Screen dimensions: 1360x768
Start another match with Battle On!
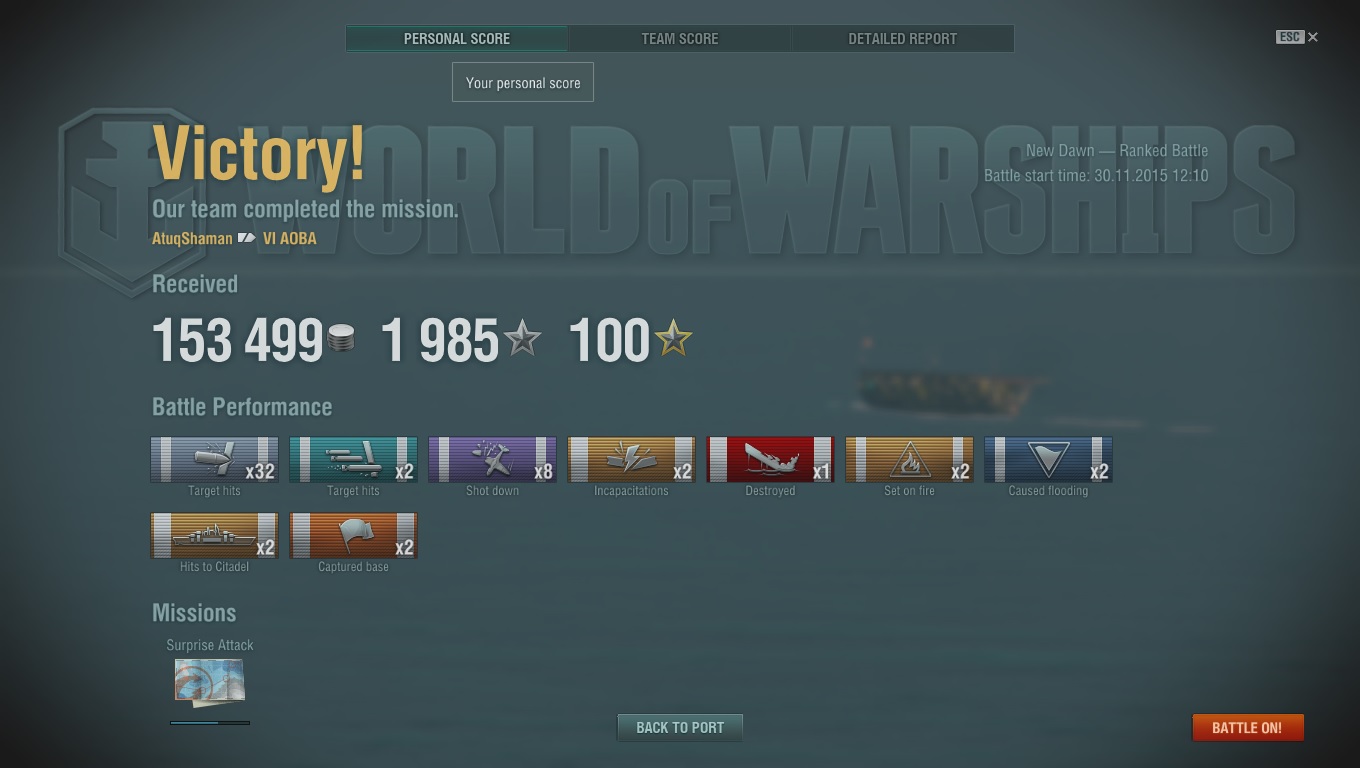point(1248,728)
